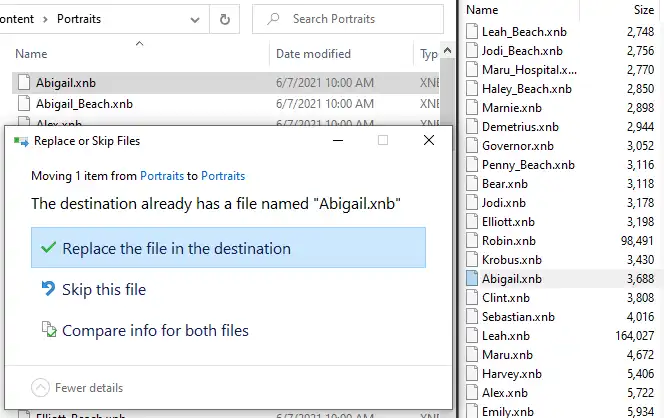This screenshot has width=664, height=418.
Task: Select the Krobus.xnb file icon
Action: 472,260
